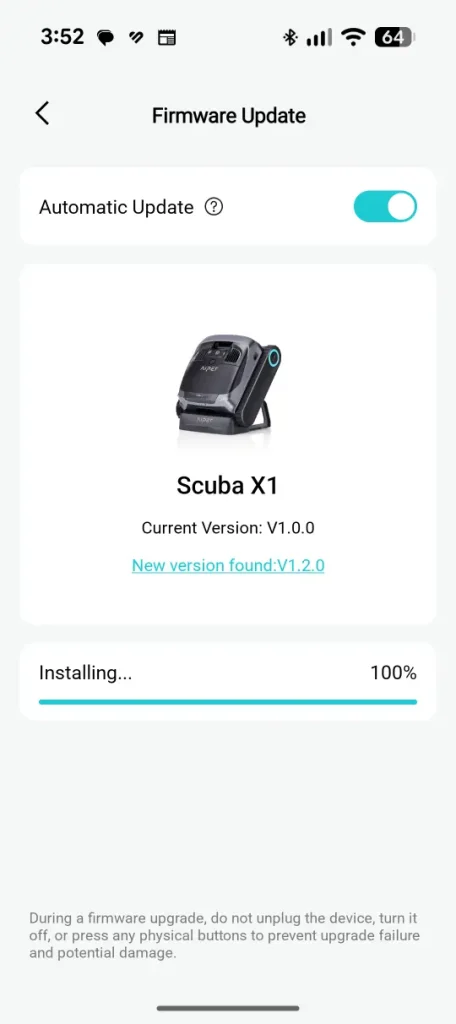Screen dimensions: 456x1024
Task: Open Automatic Update help question mark
Action: pyautogui.click(x=214, y=207)
